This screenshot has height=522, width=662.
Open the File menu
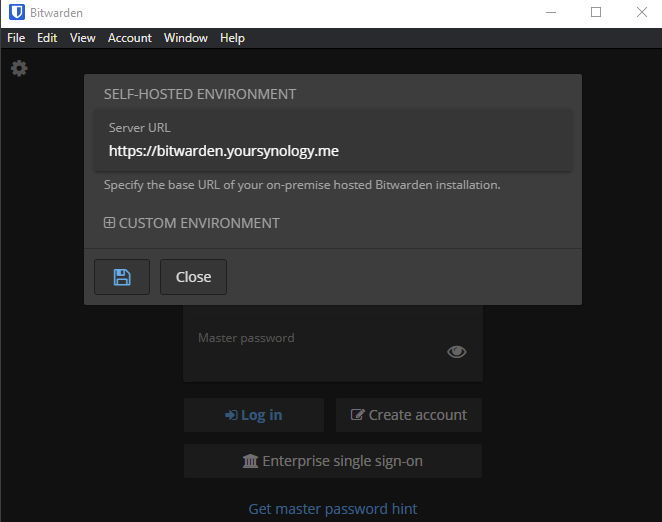click(x=16, y=38)
